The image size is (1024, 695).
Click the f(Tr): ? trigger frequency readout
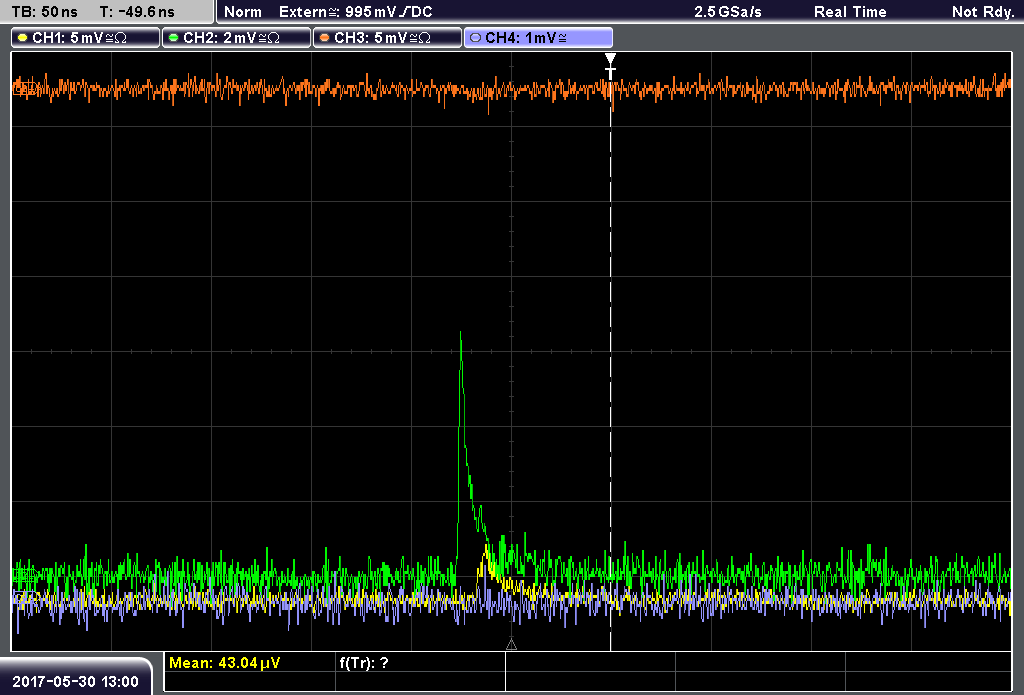364,663
